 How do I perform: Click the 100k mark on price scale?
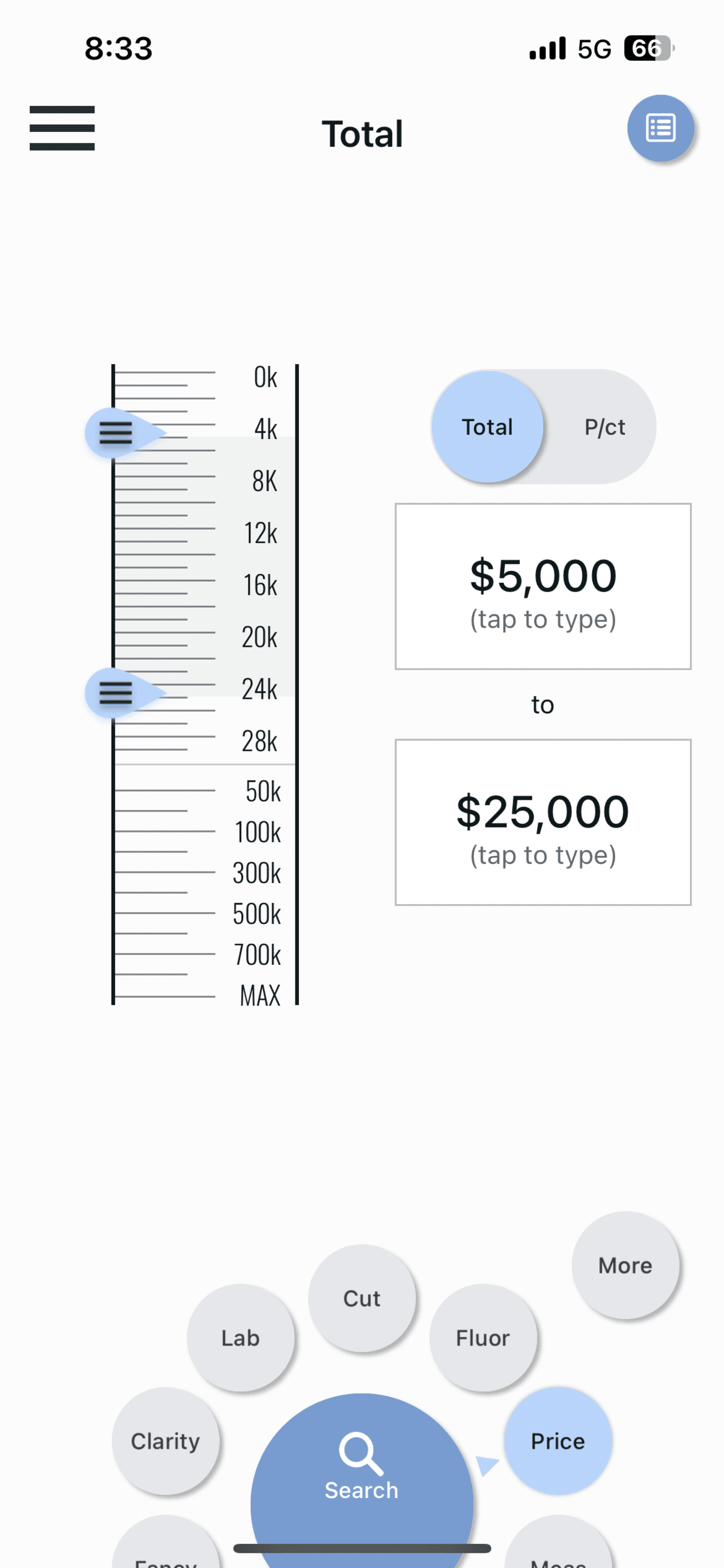coord(258,832)
